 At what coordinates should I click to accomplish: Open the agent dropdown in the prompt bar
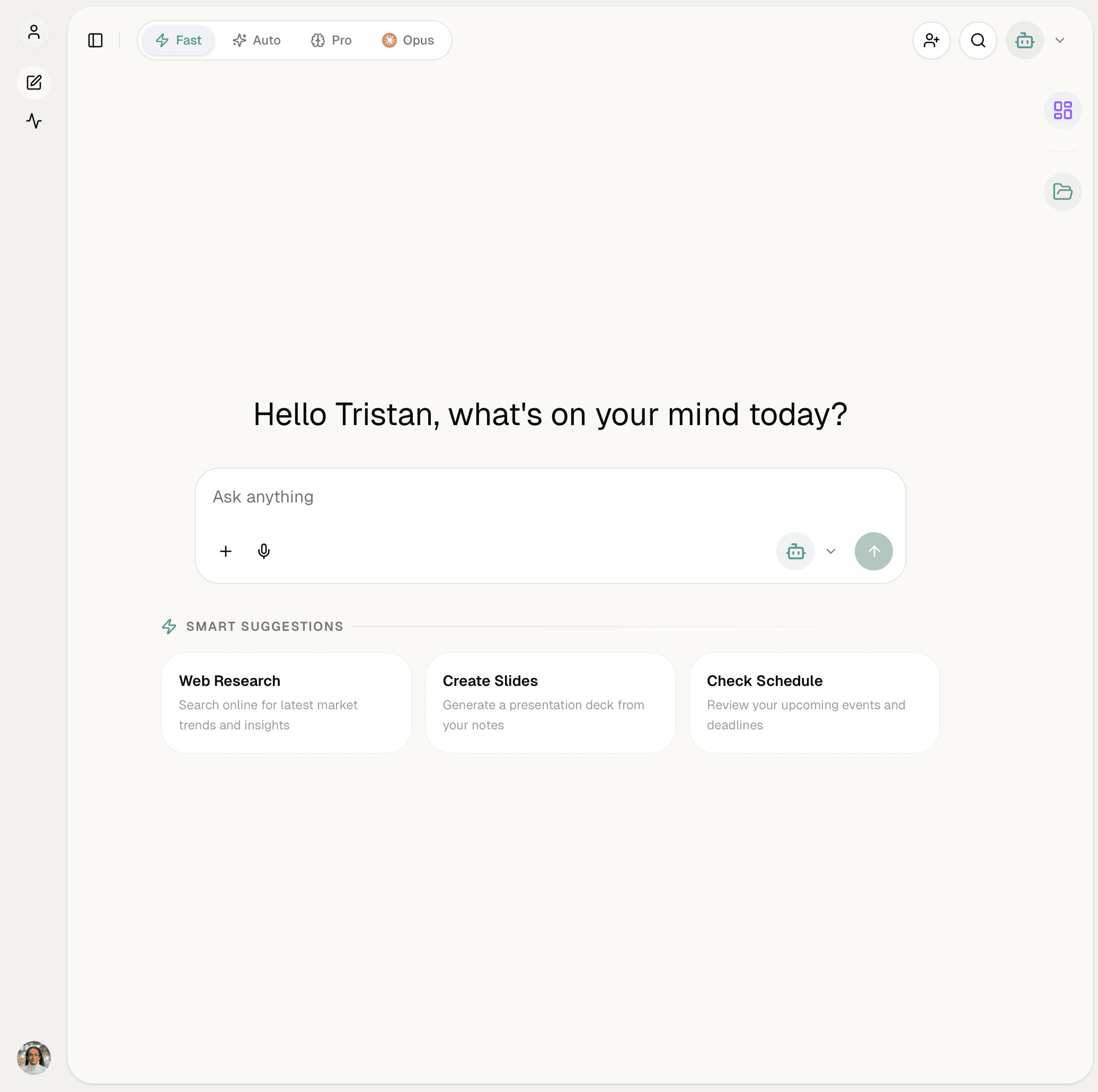pos(830,551)
